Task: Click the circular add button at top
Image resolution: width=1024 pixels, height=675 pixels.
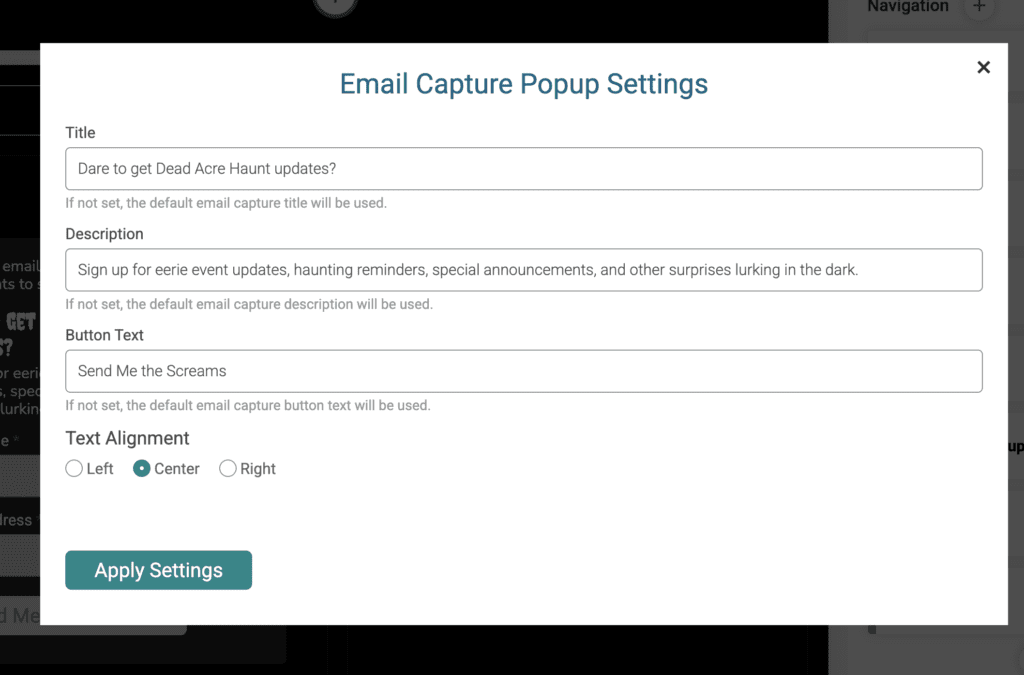Action: click(335, 5)
